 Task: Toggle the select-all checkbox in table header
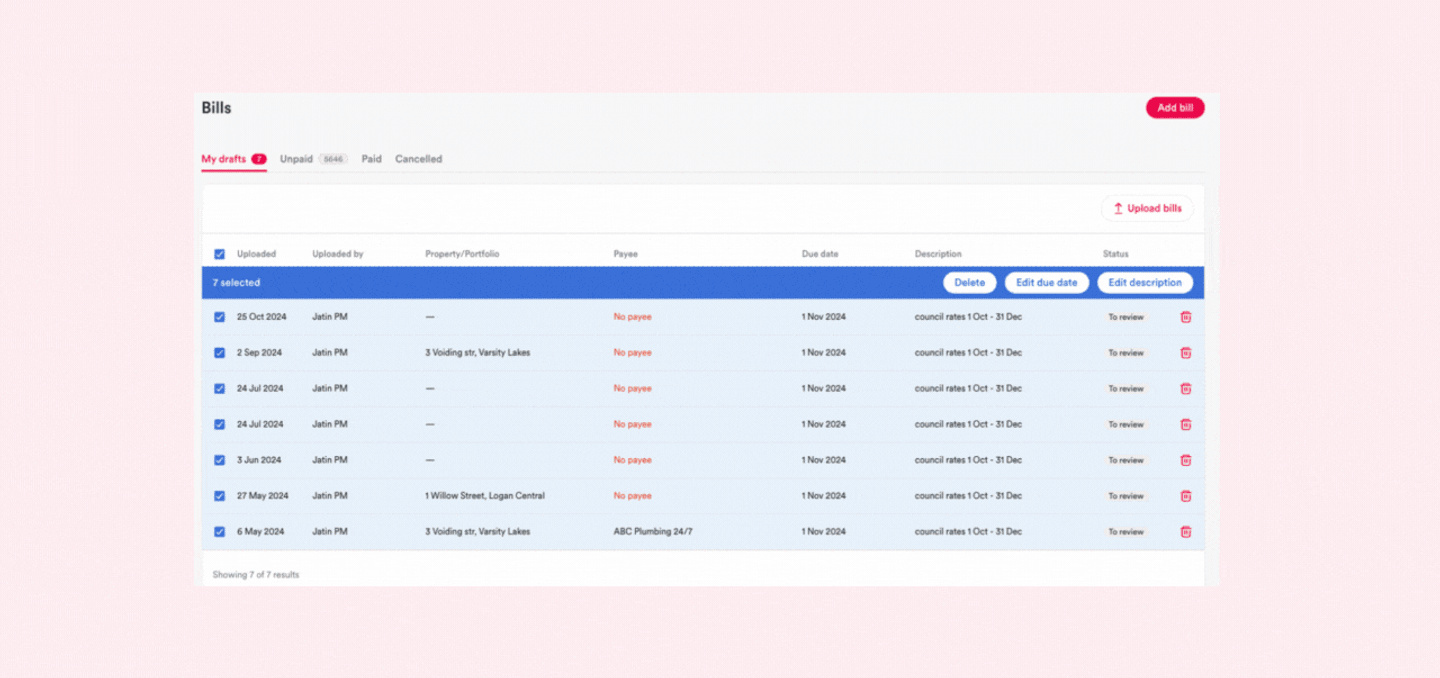[x=219, y=254]
